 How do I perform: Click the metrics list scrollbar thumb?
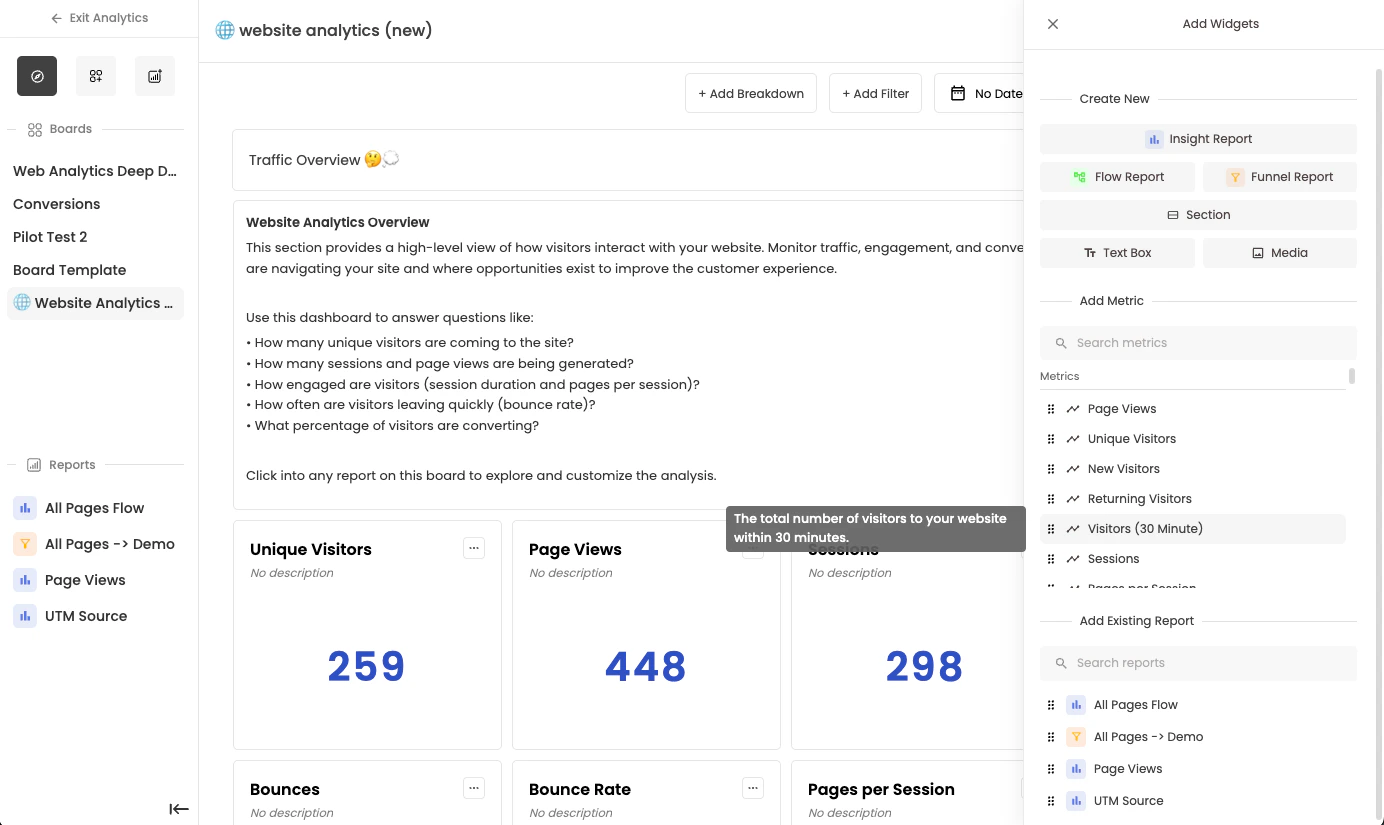pyautogui.click(x=1352, y=376)
